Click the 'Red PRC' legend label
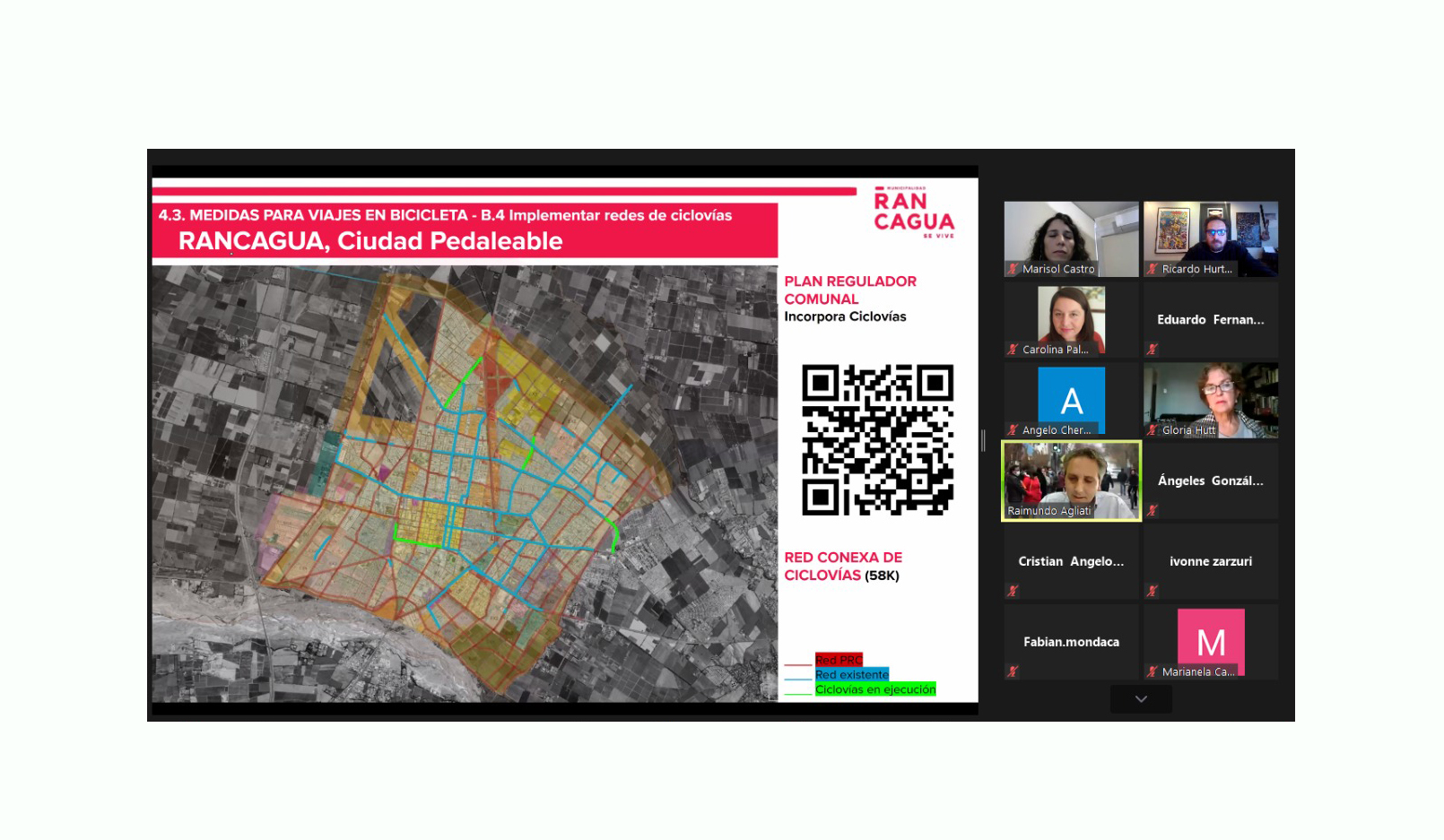Screen dimensions: 1444x840 point(839,660)
